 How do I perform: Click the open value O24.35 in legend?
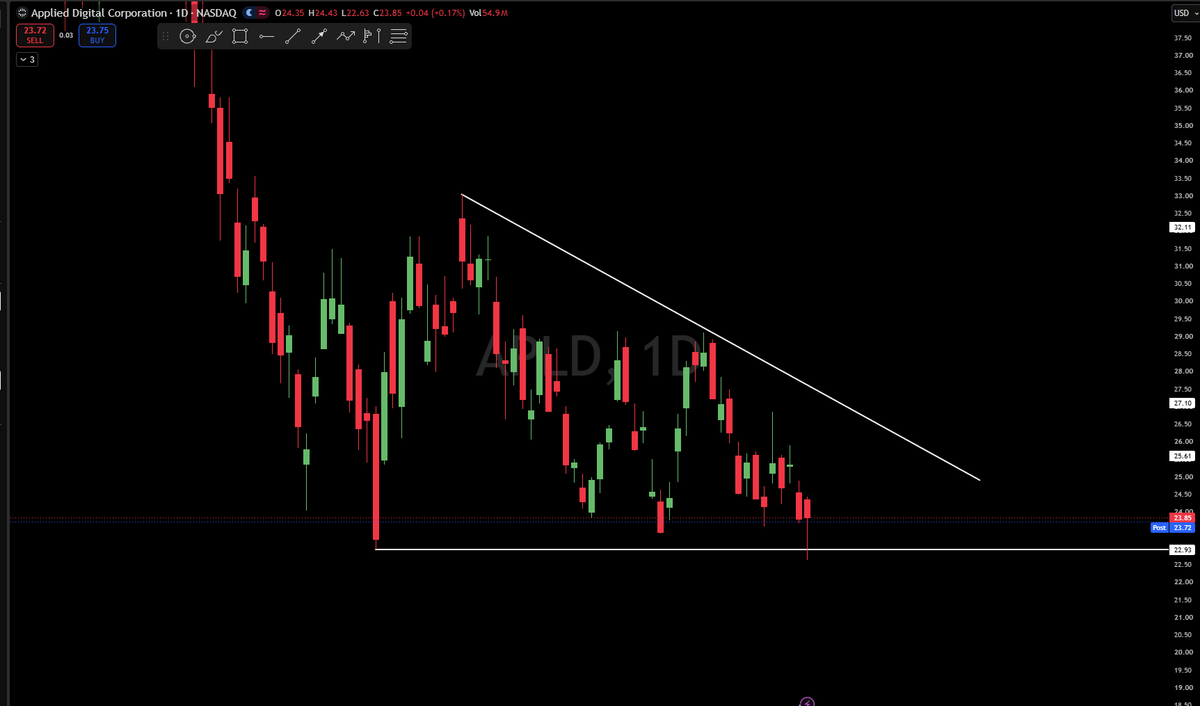tap(290, 13)
